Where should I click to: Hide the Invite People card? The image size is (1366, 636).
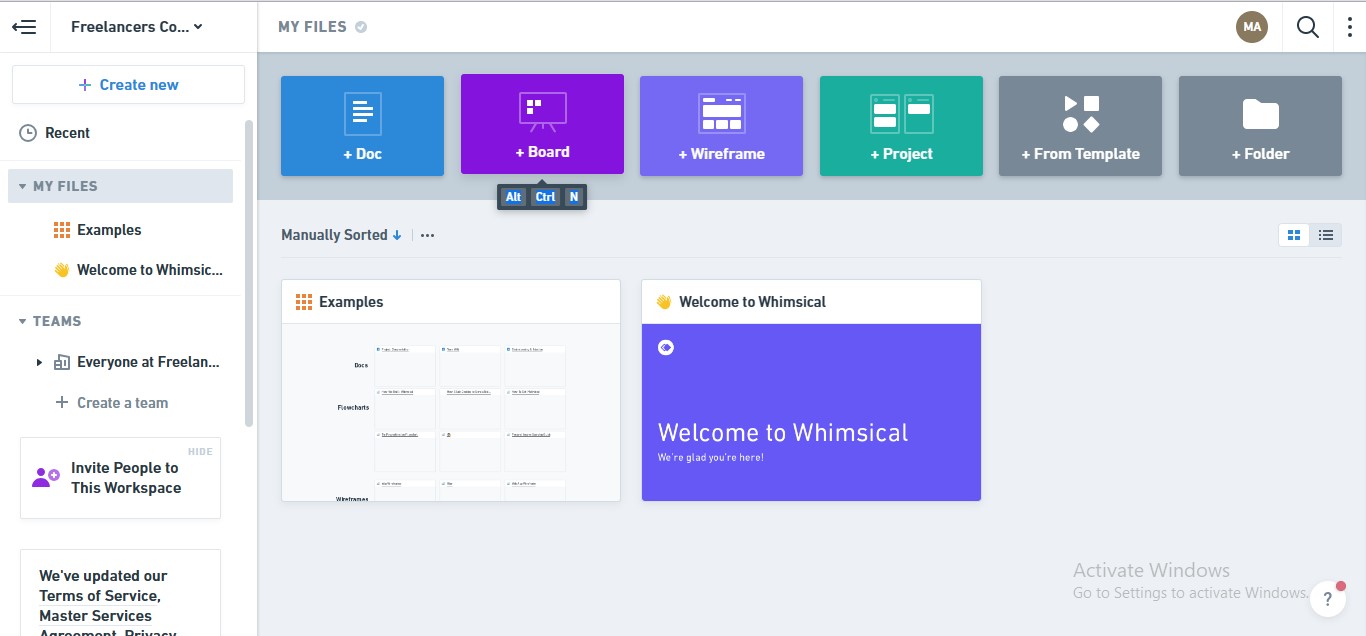pos(200,452)
